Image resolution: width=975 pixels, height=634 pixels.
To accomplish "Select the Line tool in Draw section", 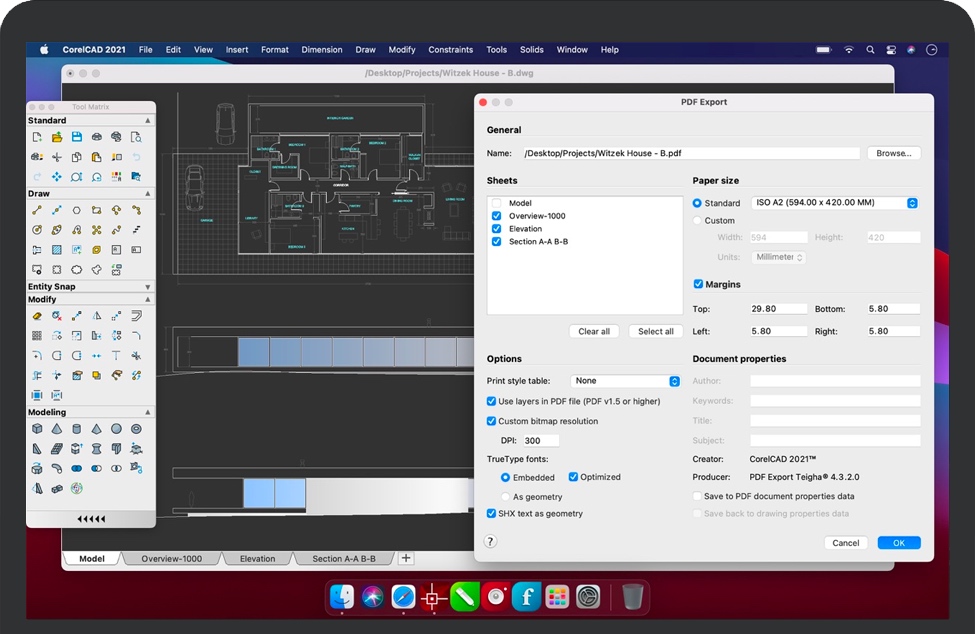I will tap(37, 210).
